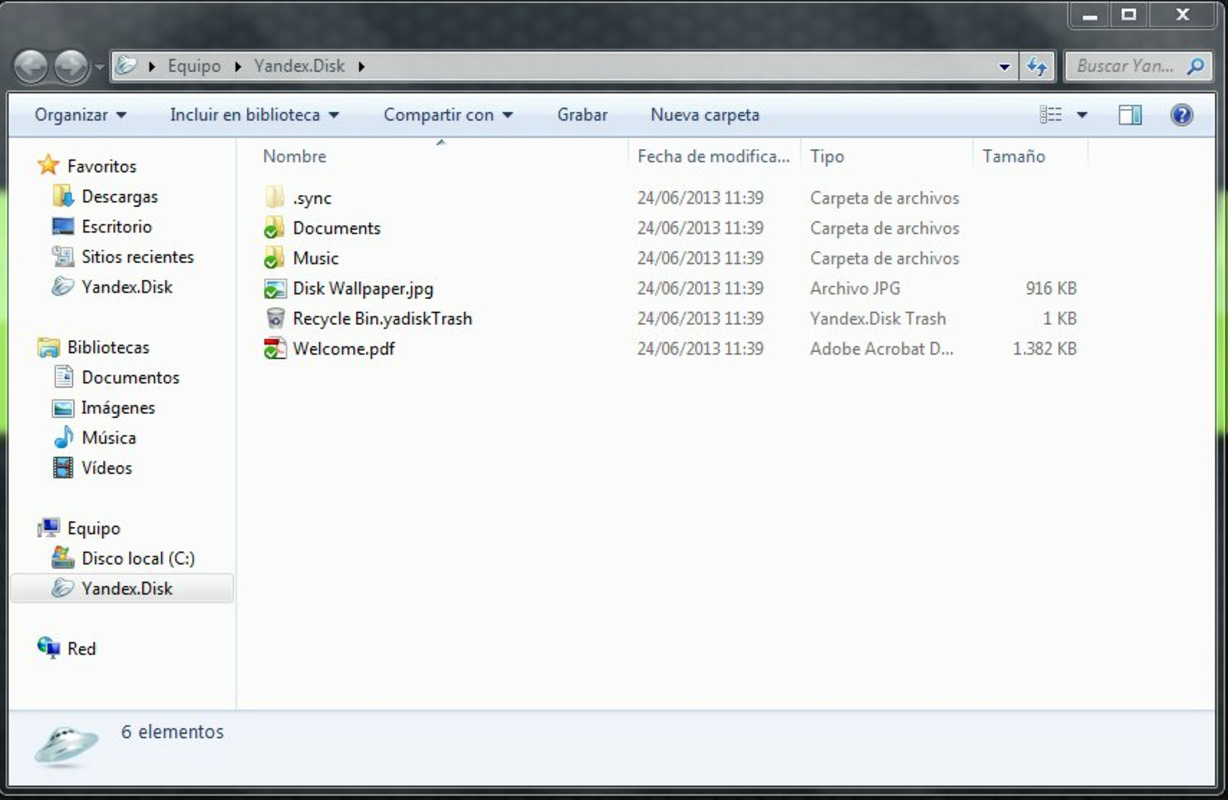This screenshot has height=800, width=1228.
Task: Click the Archivo JPG type text
Action: (855, 289)
